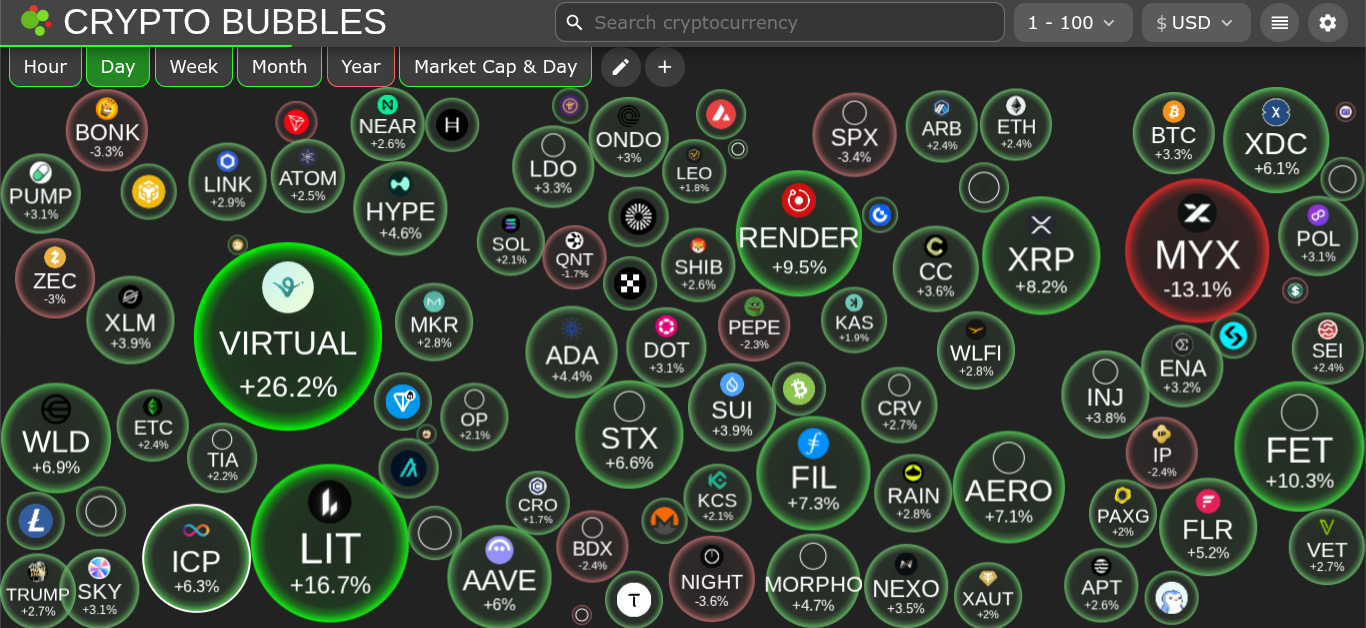Click the CC bubble

(936, 269)
